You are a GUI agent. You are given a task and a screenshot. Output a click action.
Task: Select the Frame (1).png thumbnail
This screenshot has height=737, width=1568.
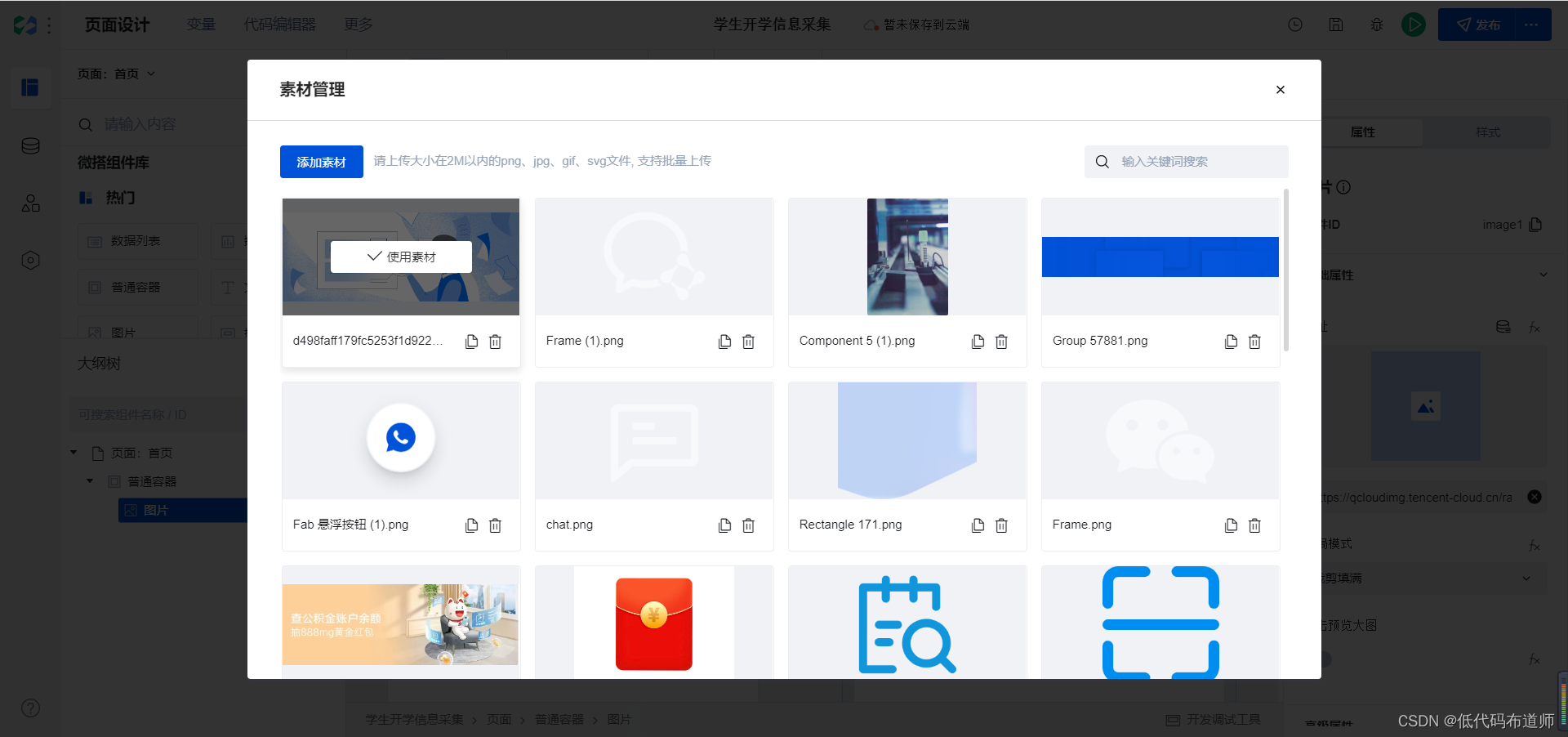click(x=654, y=257)
